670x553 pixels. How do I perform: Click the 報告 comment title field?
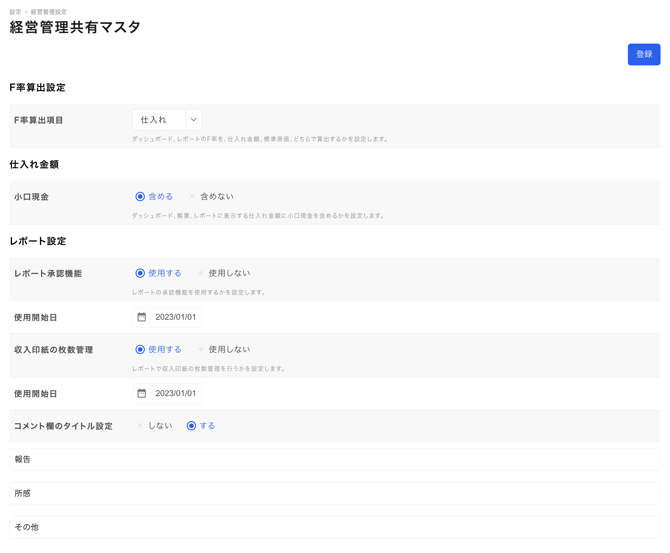pos(334,459)
